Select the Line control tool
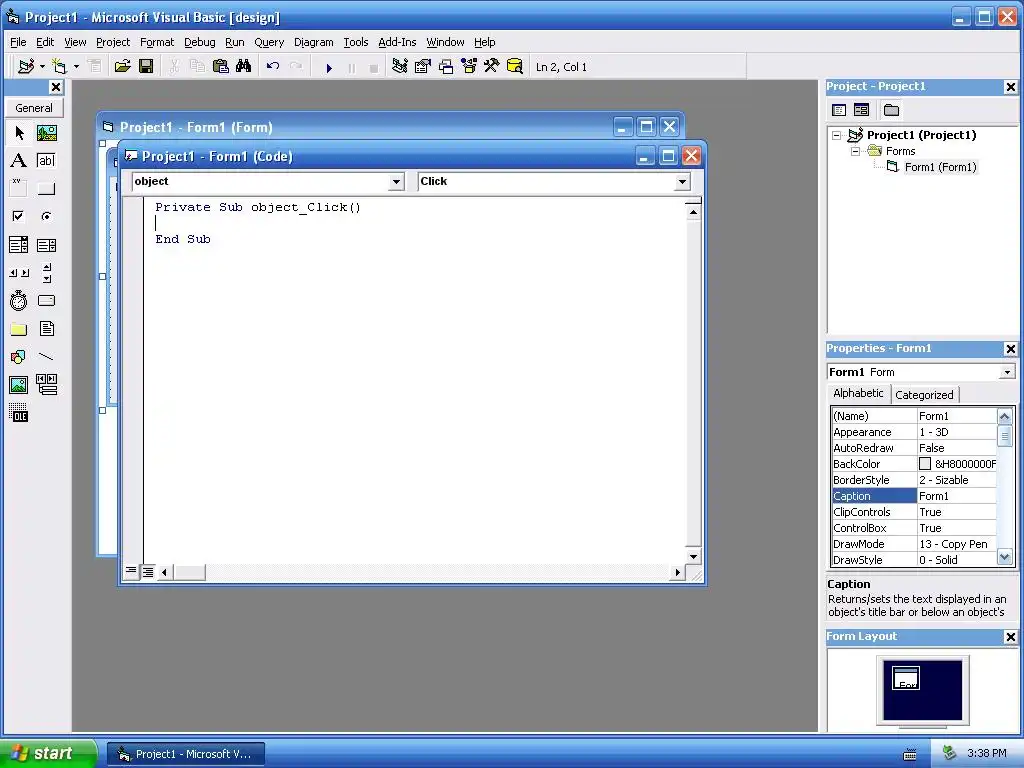Viewport: 1024px width, 768px height. [x=46, y=357]
